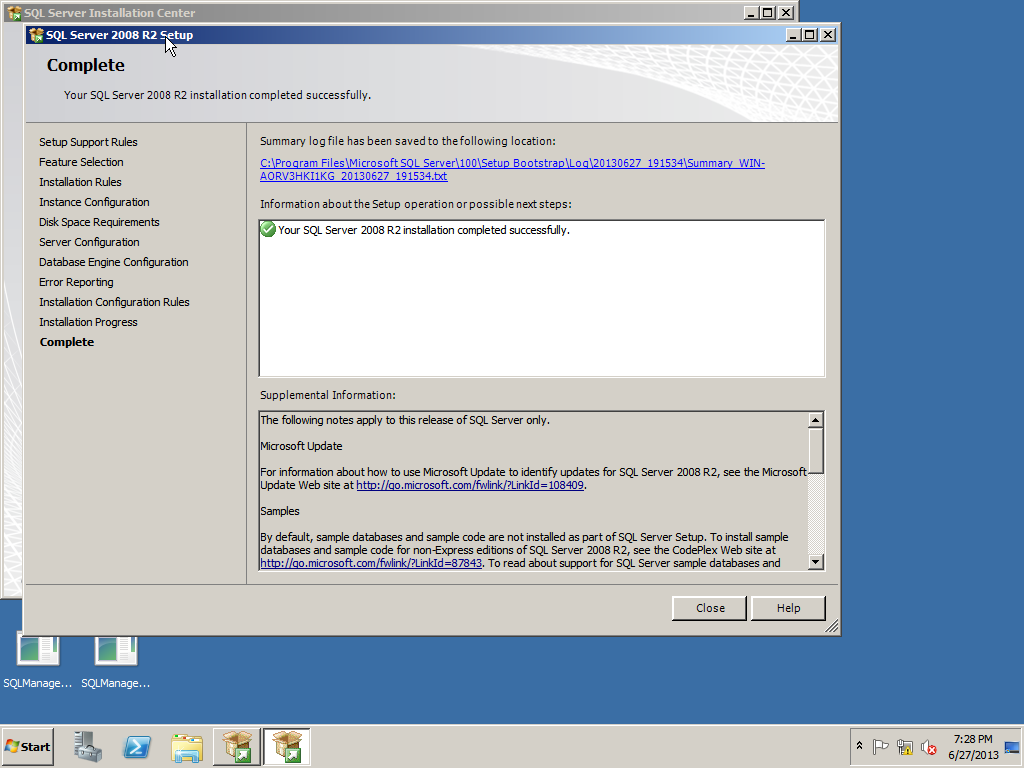Close SQL Server Installation Center window
Viewport: 1024px width, 768px height.
(x=786, y=12)
